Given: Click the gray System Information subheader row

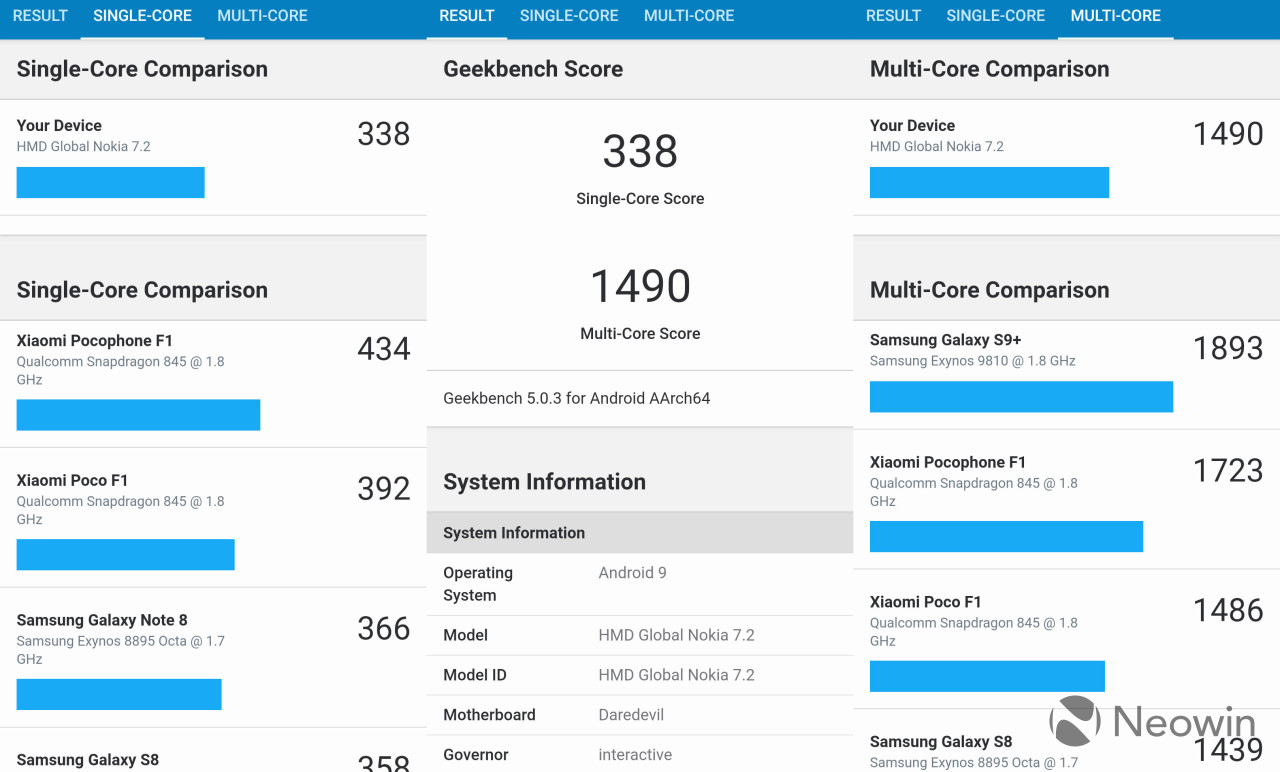Looking at the screenshot, I should [x=640, y=533].
